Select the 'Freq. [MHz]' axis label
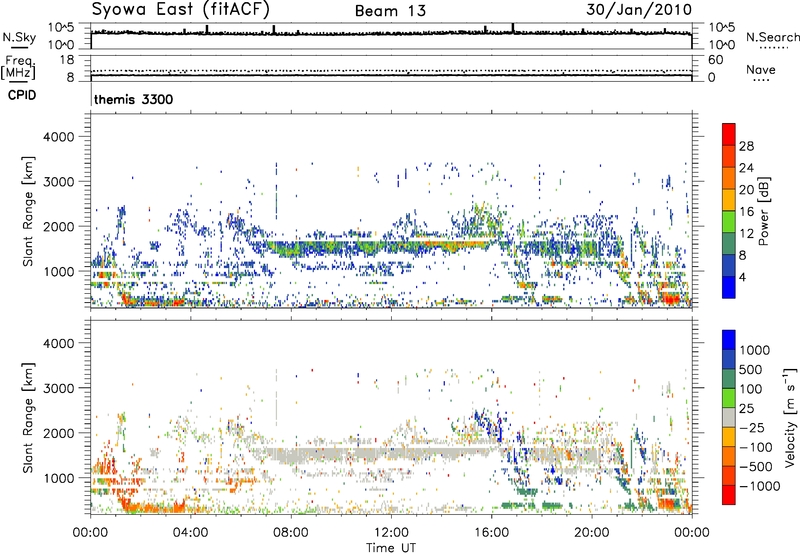This screenshot has width=800, height=554. click(19, 67)
